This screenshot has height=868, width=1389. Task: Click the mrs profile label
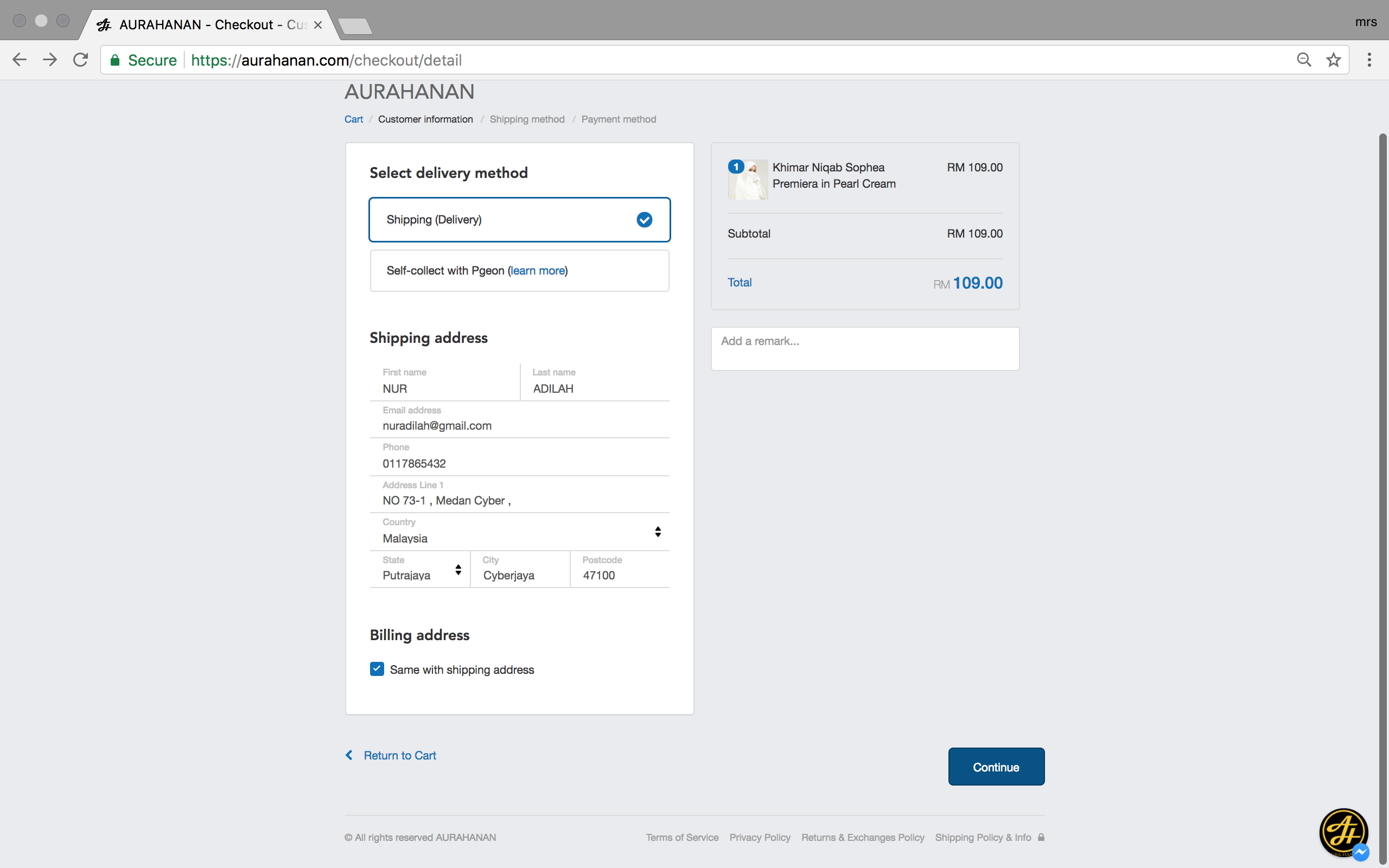(x=1366, y=22)
